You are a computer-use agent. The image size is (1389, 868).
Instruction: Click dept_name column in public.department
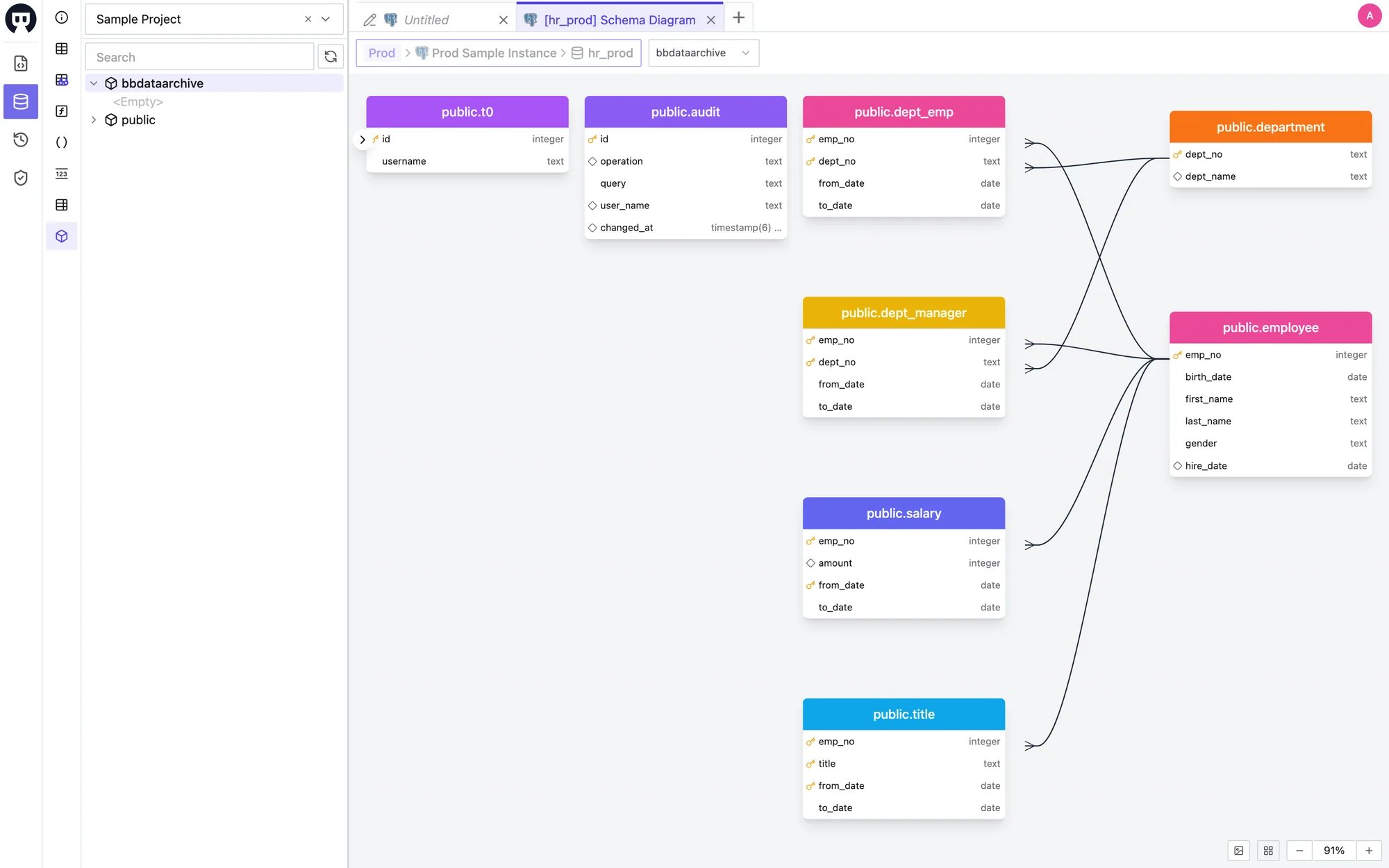point(1270,176)
